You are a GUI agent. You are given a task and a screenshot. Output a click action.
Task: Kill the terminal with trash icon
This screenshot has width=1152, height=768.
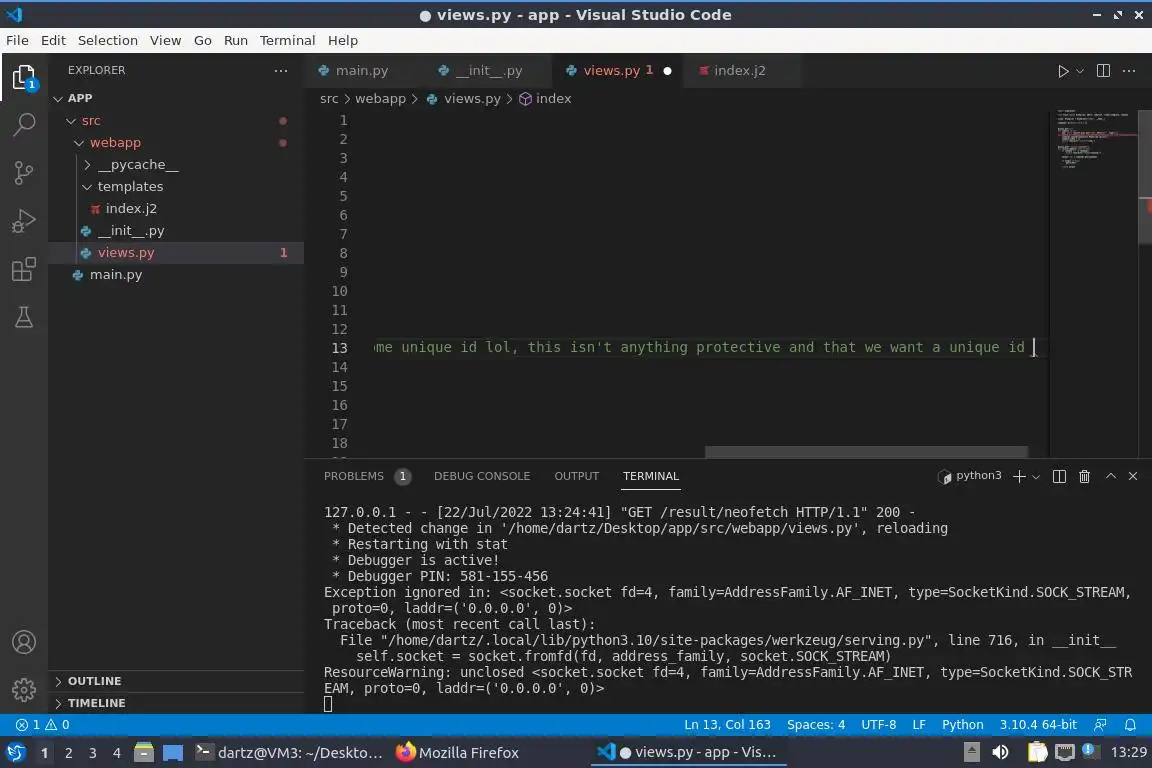tap(1084, 476)
